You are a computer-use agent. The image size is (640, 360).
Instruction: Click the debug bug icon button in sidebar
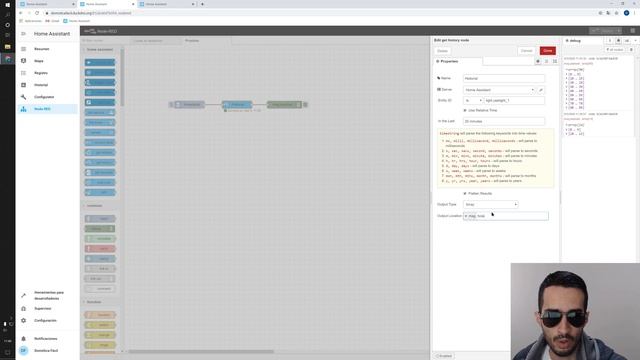click(618, 41)
